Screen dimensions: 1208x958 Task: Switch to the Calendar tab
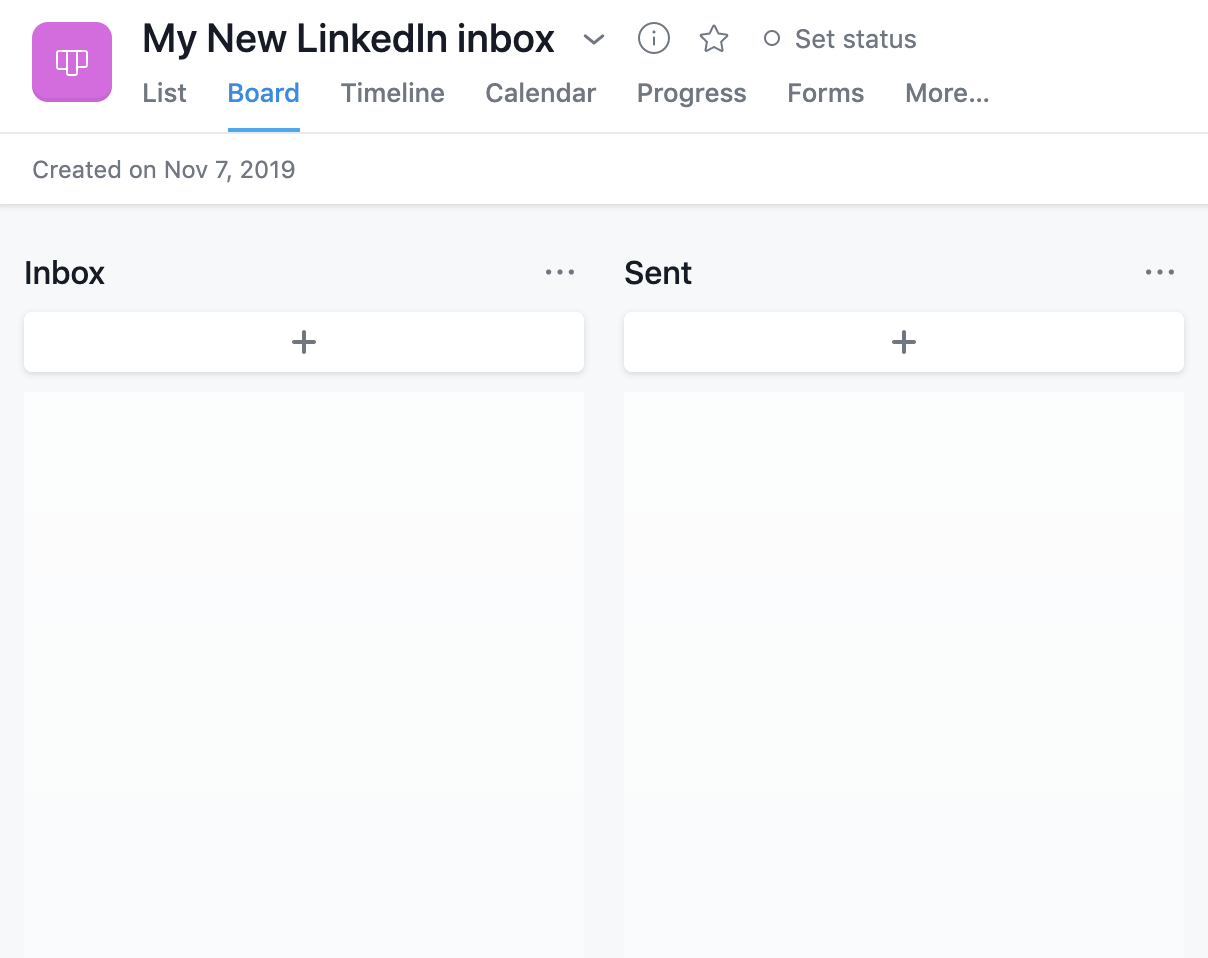[541, 93]
